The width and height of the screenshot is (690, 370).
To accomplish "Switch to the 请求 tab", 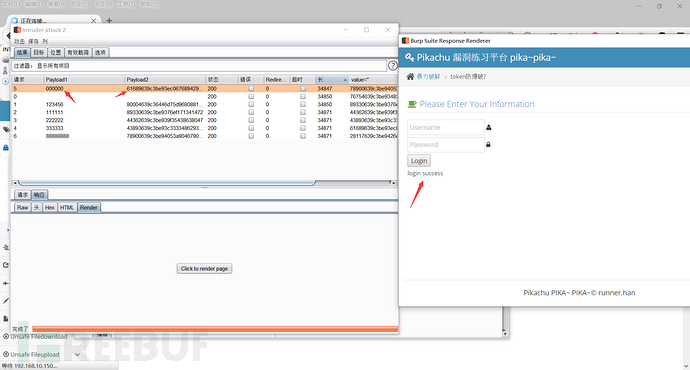I will pyautogui.click(x=22, y=195).
